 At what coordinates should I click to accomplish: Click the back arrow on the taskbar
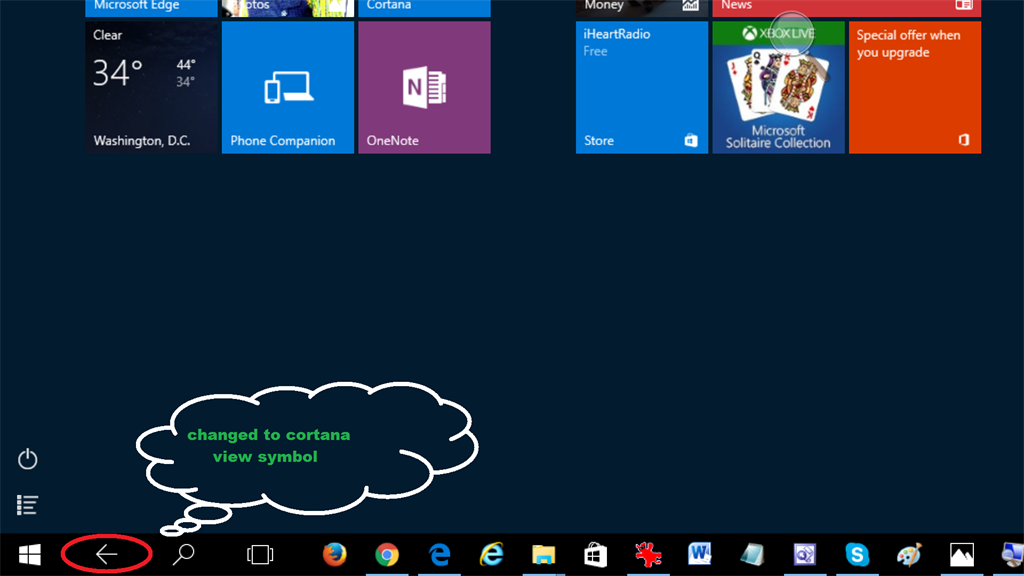(106, 554)
